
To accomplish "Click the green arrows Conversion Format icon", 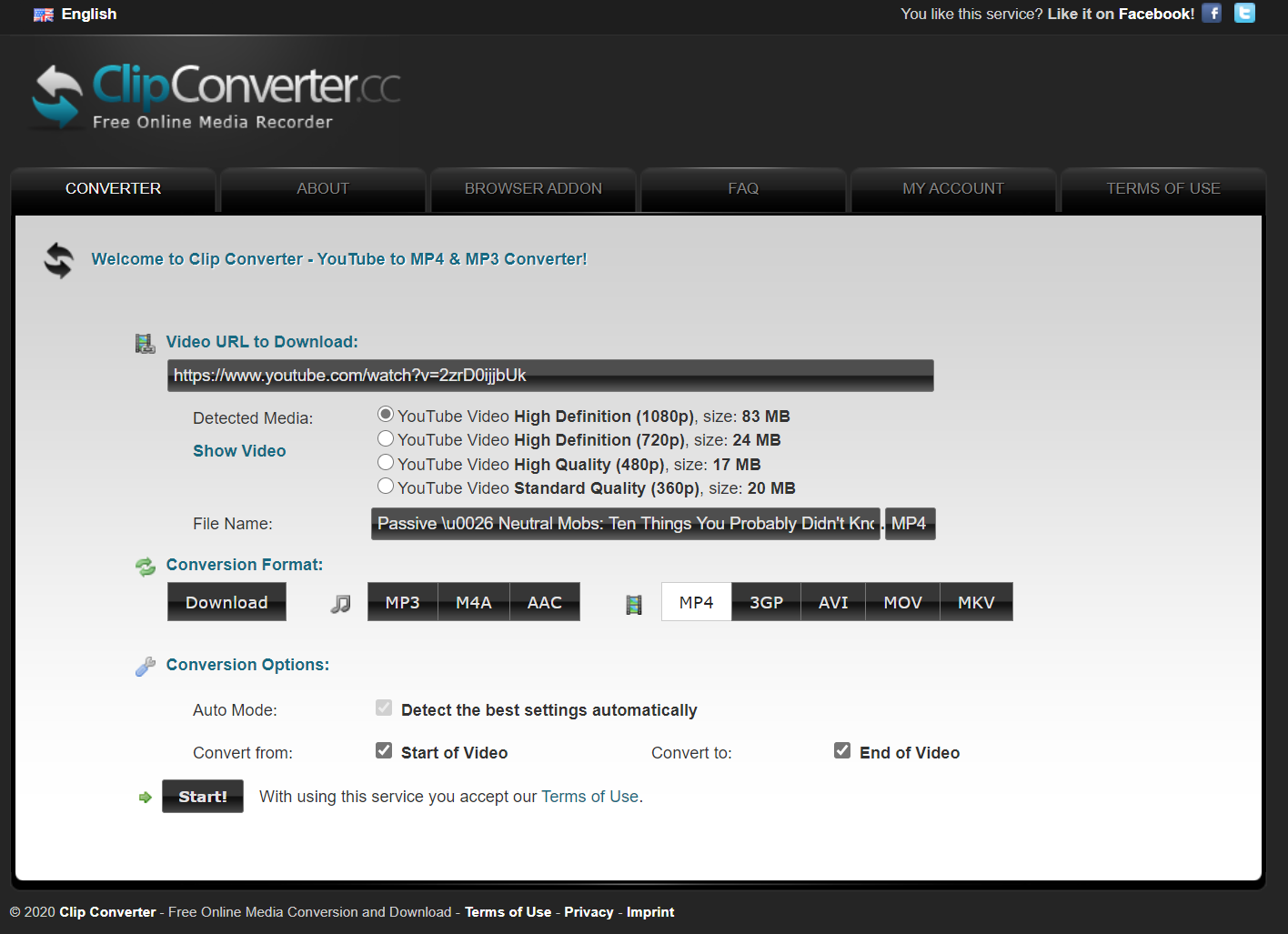I will tap(146, 567).
